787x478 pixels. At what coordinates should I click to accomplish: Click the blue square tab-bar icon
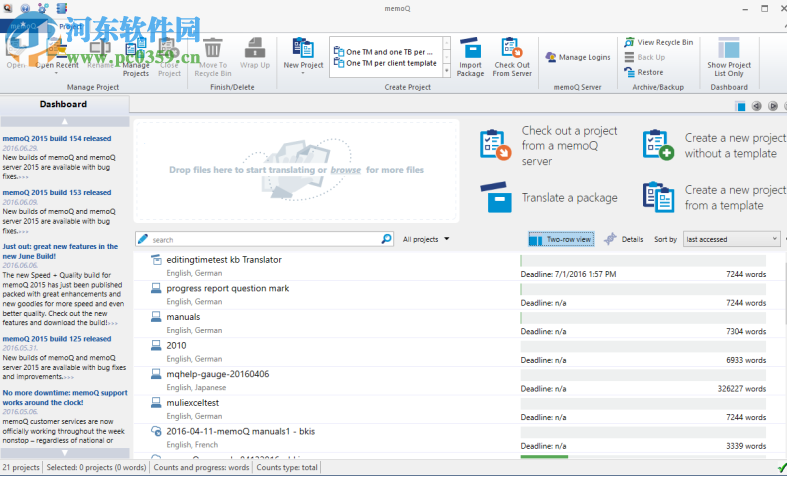pos(740,106)
